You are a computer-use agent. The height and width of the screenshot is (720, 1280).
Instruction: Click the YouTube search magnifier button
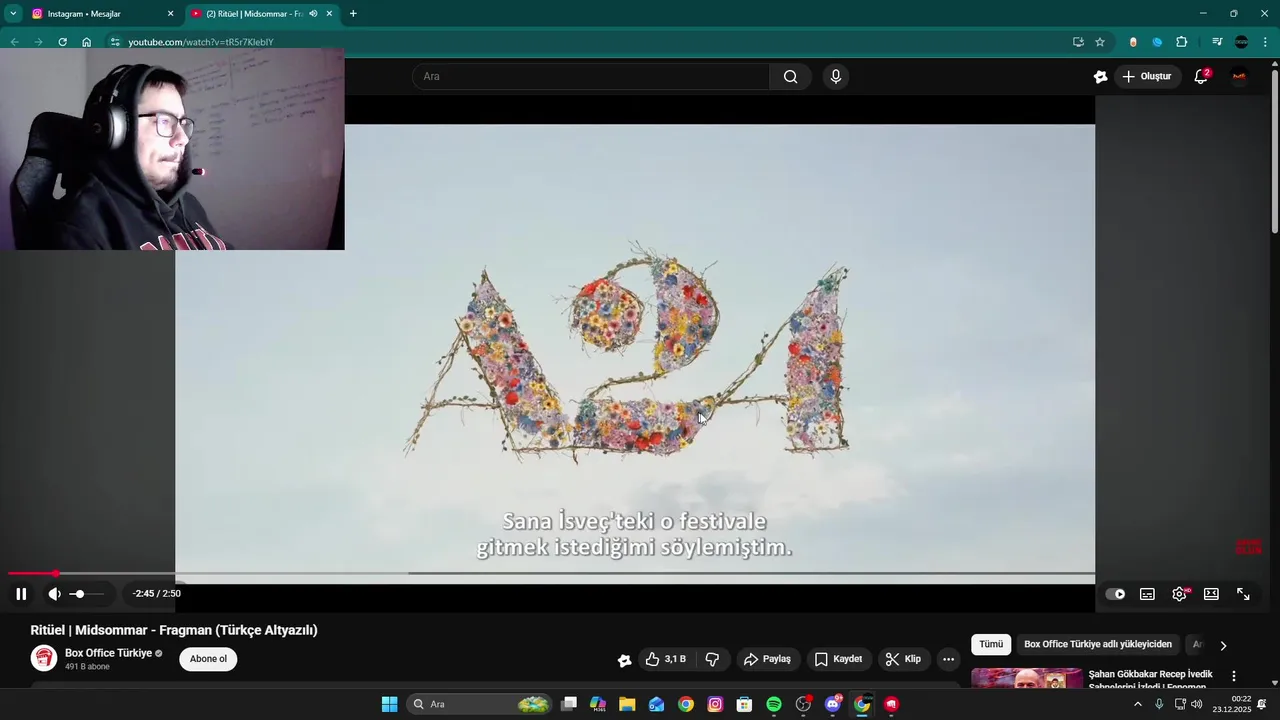(x=790, y=77)
